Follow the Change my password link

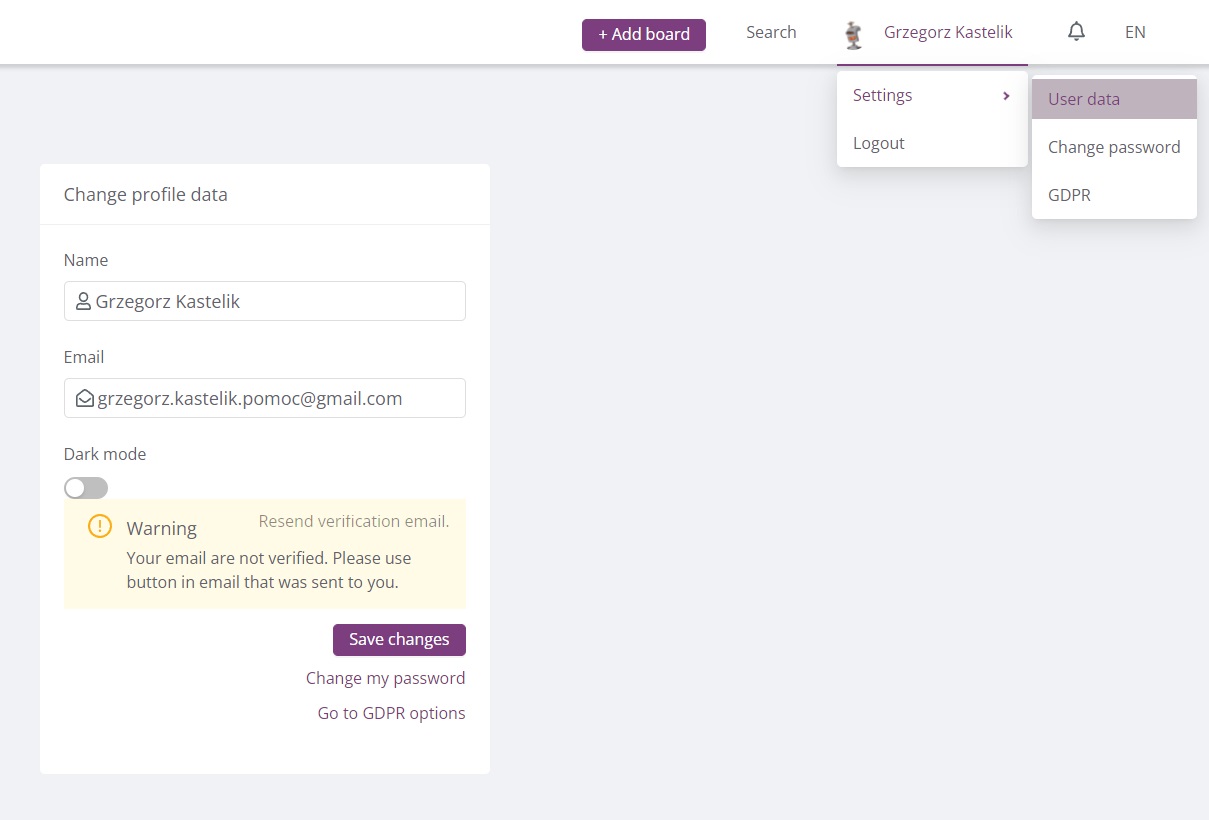coord(385,678)
